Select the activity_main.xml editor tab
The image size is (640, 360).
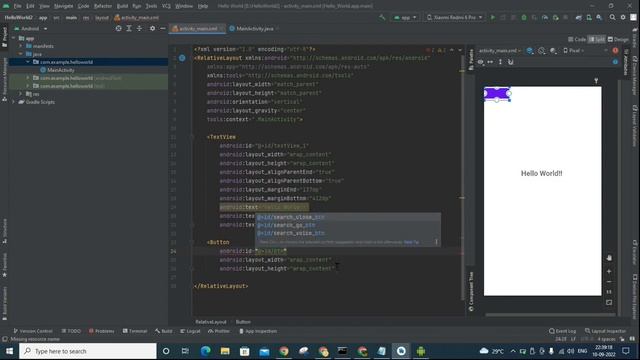tap(198, 29)
